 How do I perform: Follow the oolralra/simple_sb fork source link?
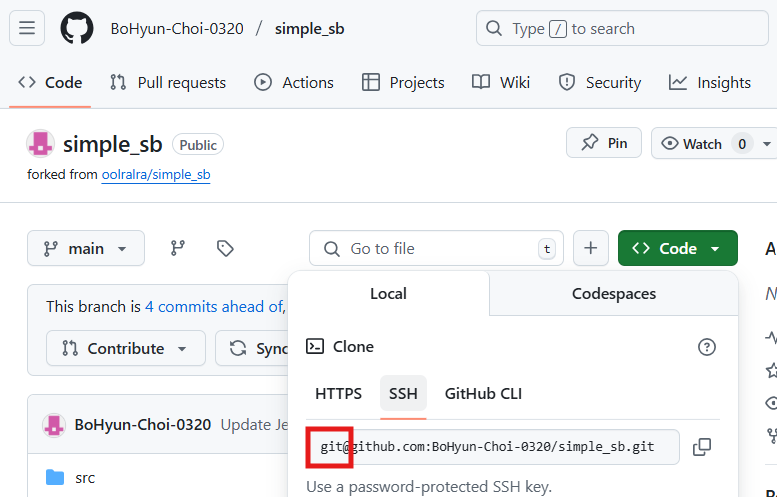[x=156, y=174]
